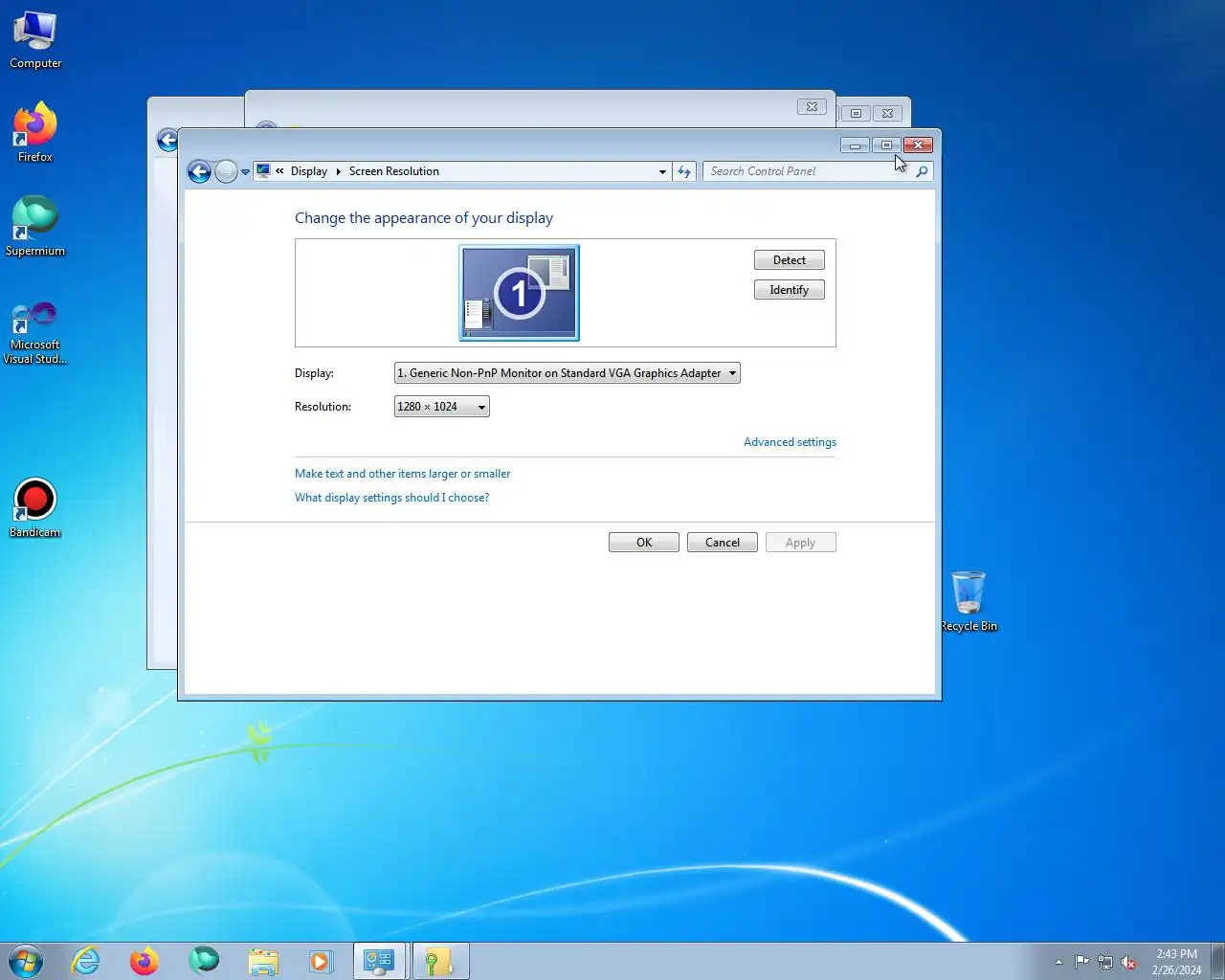The image size is (1225, 980).
Task: Click the grayed-out Apply button
Action: [801, 543]
